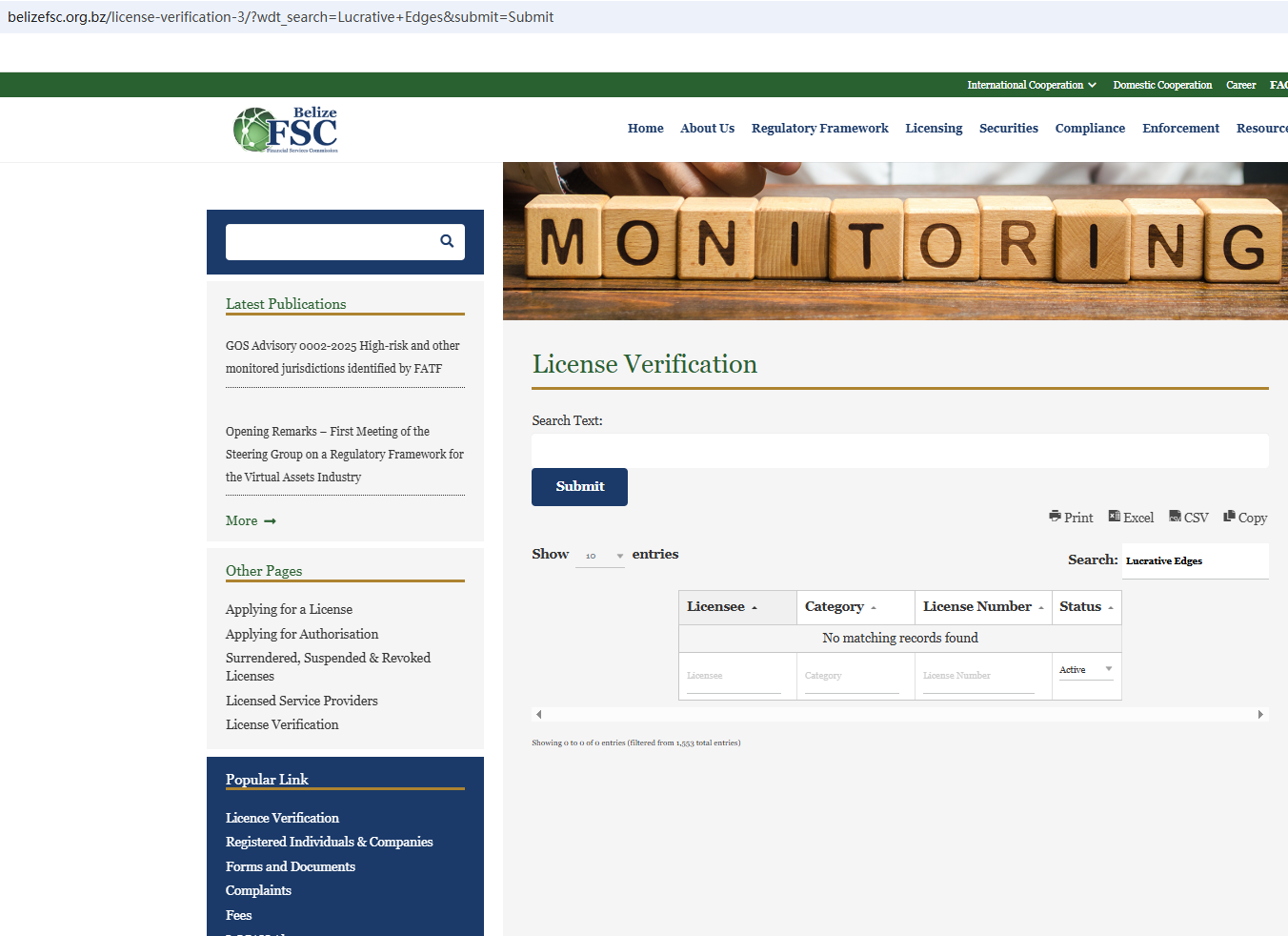Image resolution: width=1288 pixels, height=936 pixels.
Task: Click the Category column filter field
Action: (x=851, y=676)
